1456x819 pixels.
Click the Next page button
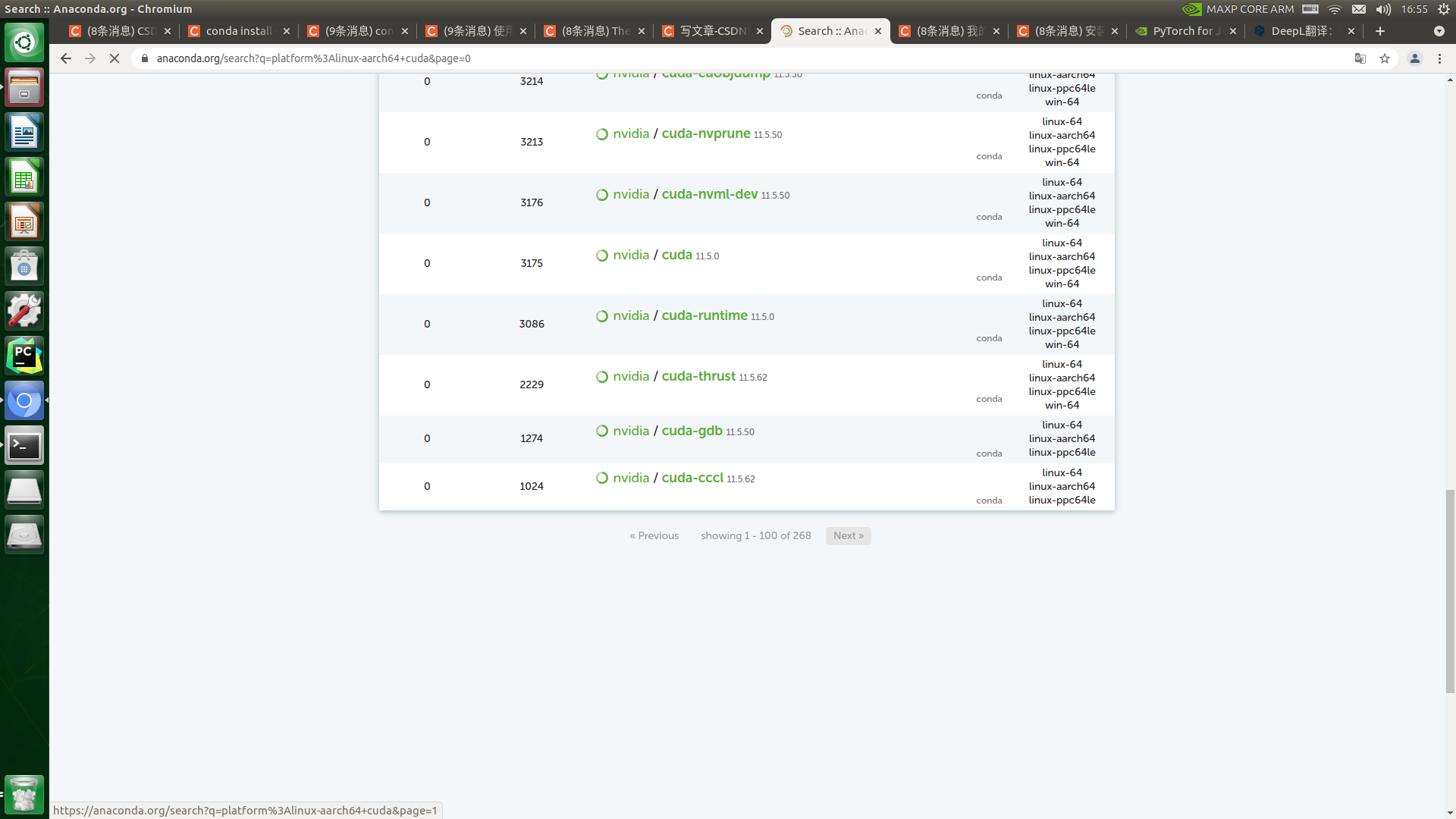(848, 535)
